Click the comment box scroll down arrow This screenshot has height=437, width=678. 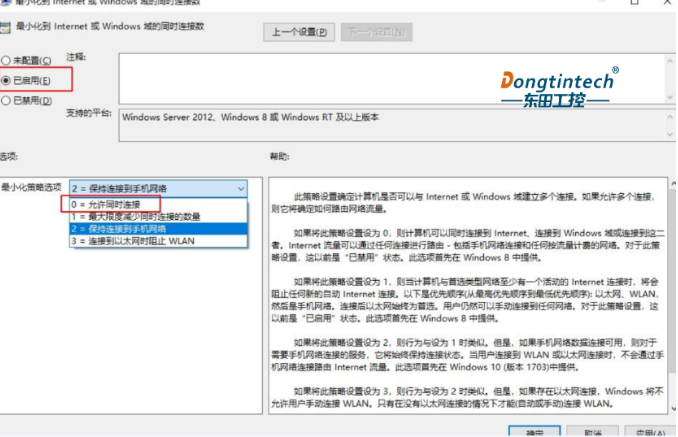(670, 97)
